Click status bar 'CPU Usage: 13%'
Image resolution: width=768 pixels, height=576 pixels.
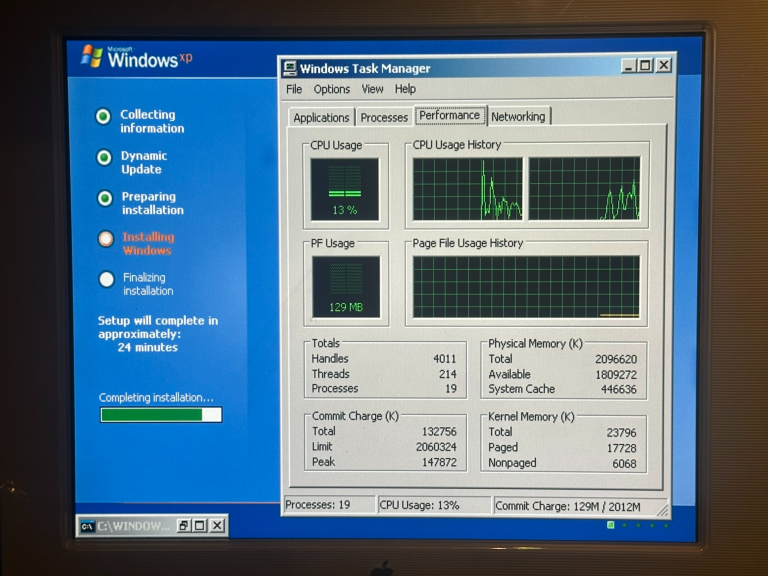434,505
